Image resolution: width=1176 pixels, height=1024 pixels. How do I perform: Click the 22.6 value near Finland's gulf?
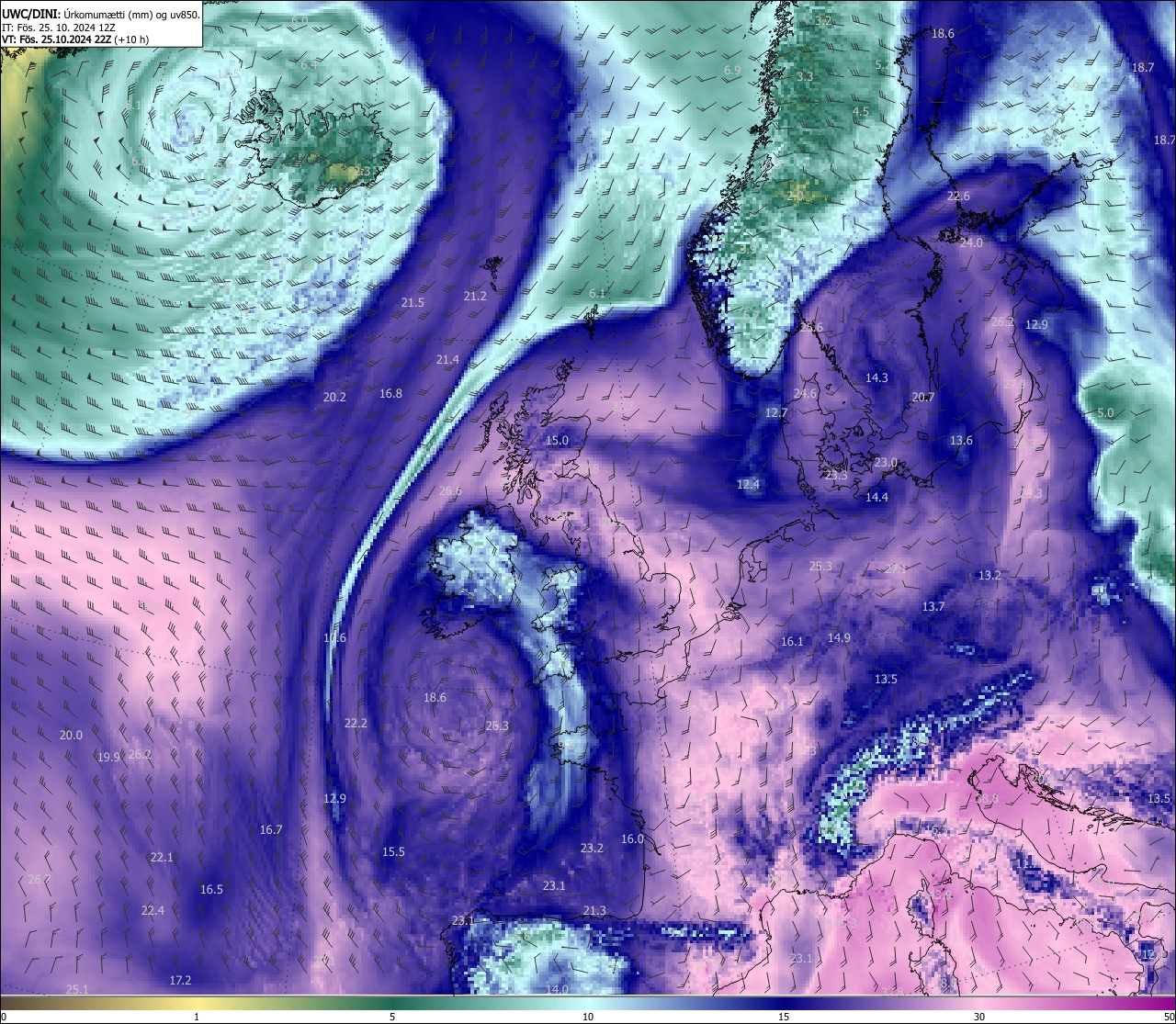pos(958,197)
